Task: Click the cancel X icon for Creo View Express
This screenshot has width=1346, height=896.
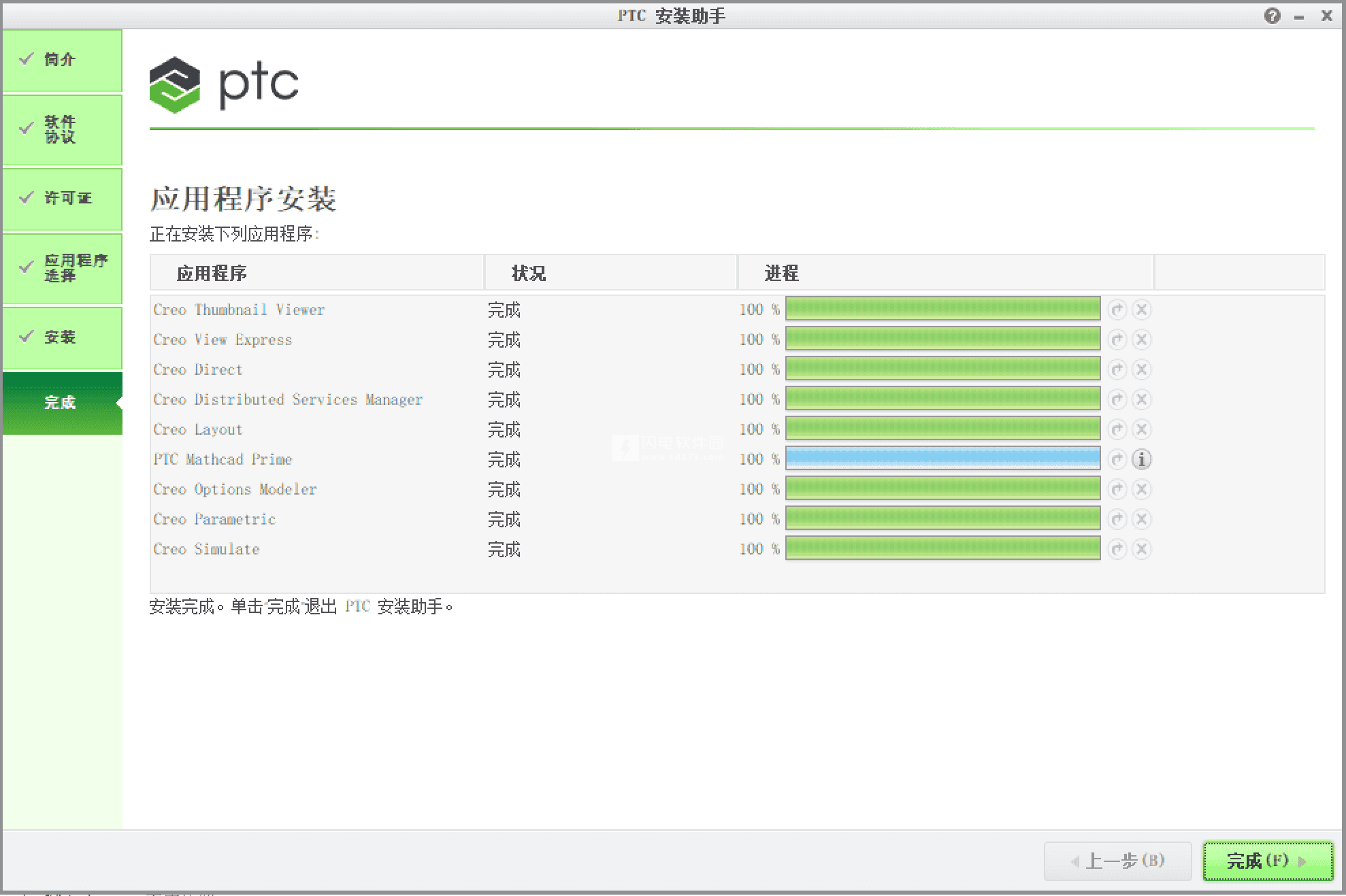Action: tap(1142, 339)
